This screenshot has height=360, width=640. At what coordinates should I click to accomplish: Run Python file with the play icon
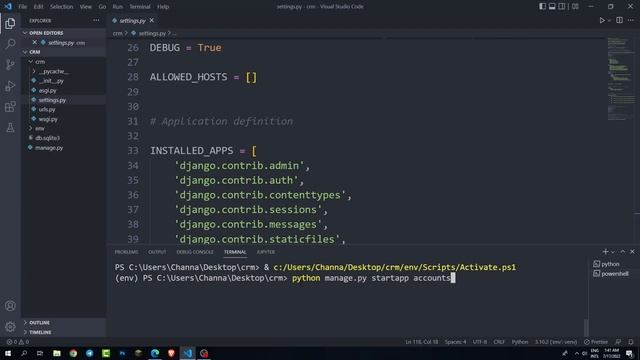[602, 20]
